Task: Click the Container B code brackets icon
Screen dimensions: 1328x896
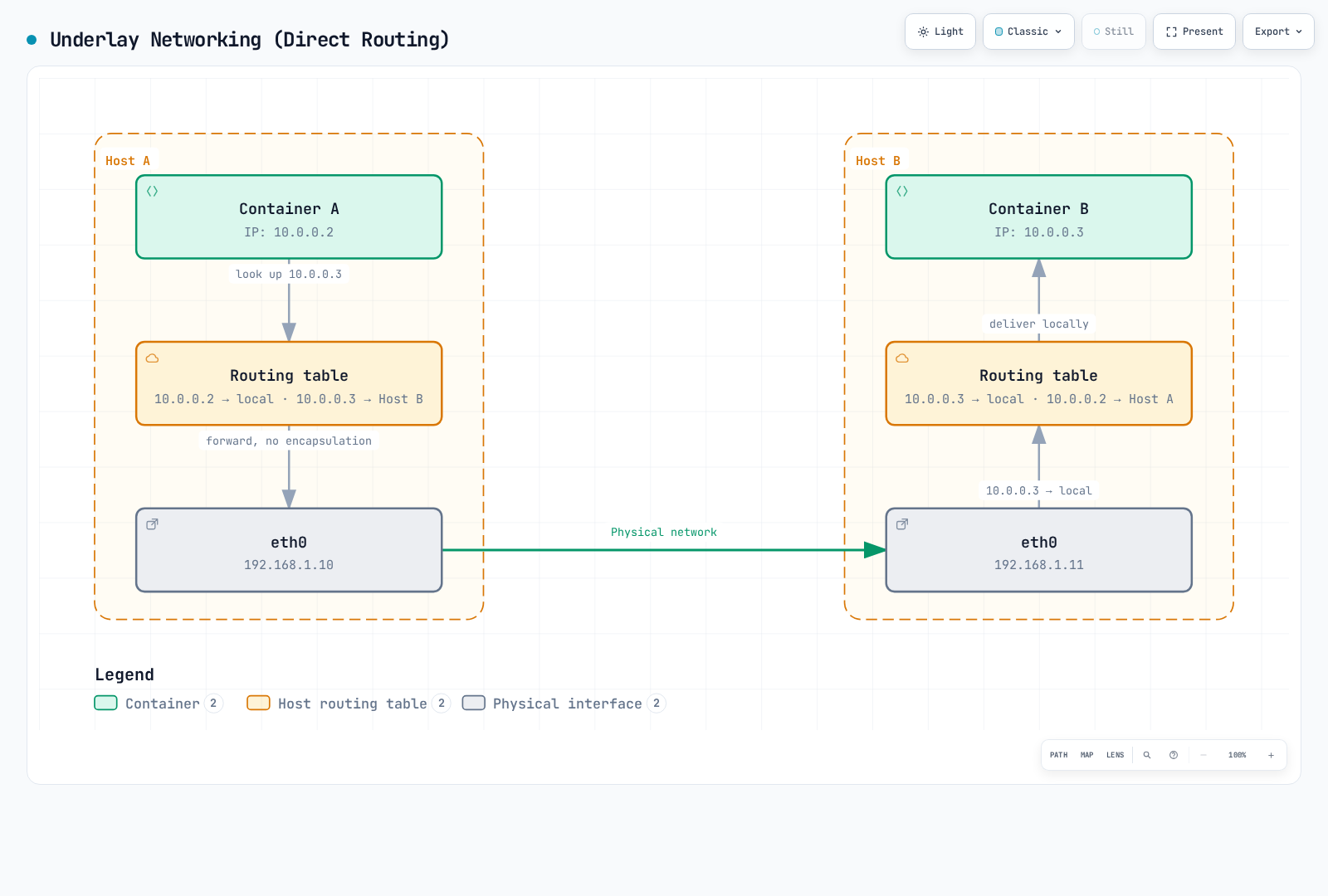Action: click(x=902, y=191)
